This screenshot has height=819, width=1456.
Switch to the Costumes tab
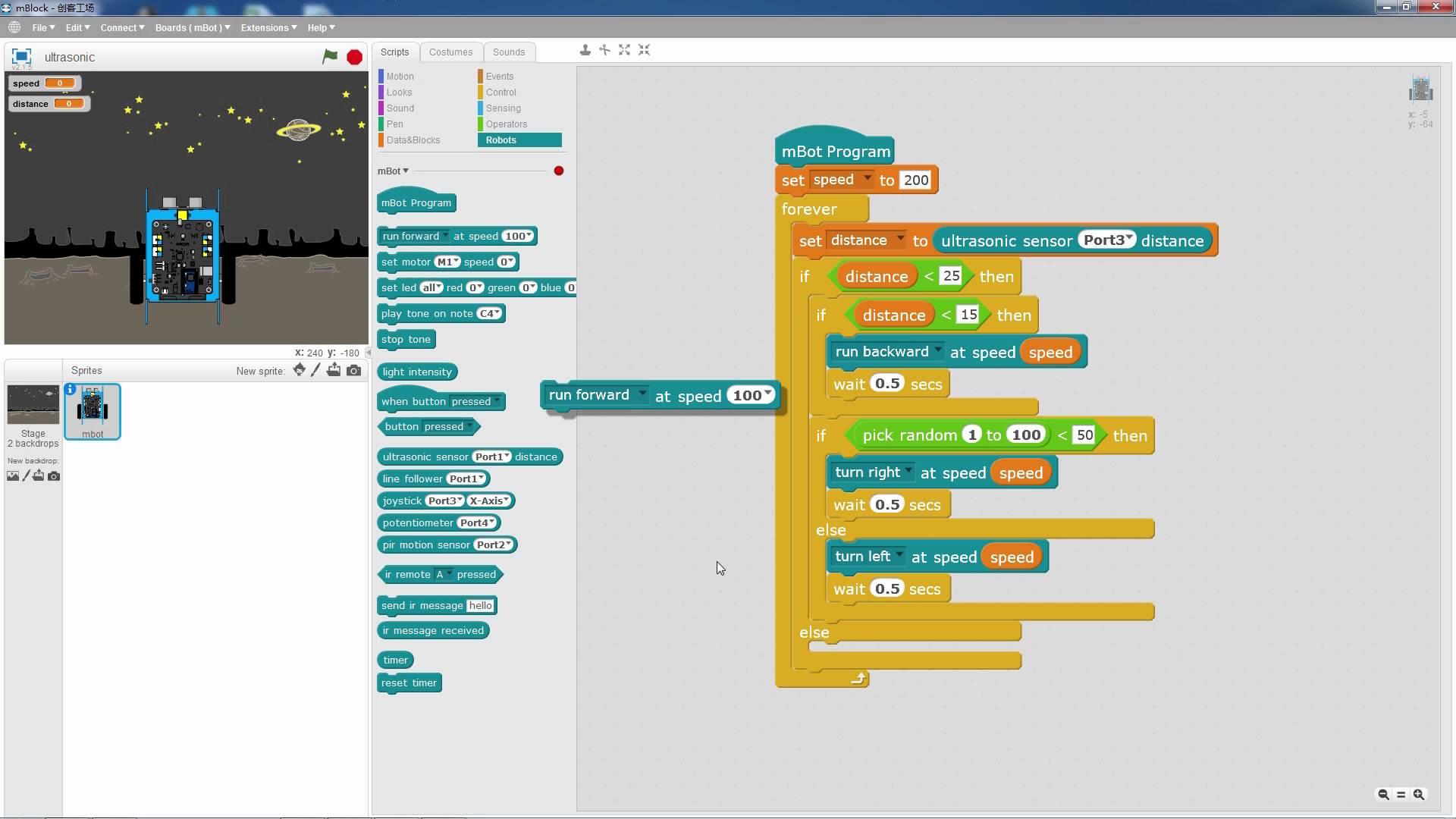coord(450,52)
